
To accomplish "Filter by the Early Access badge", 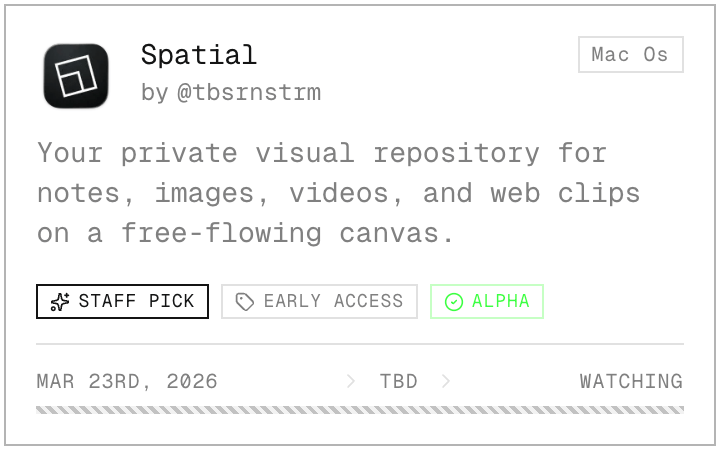I will coord(319,302).
